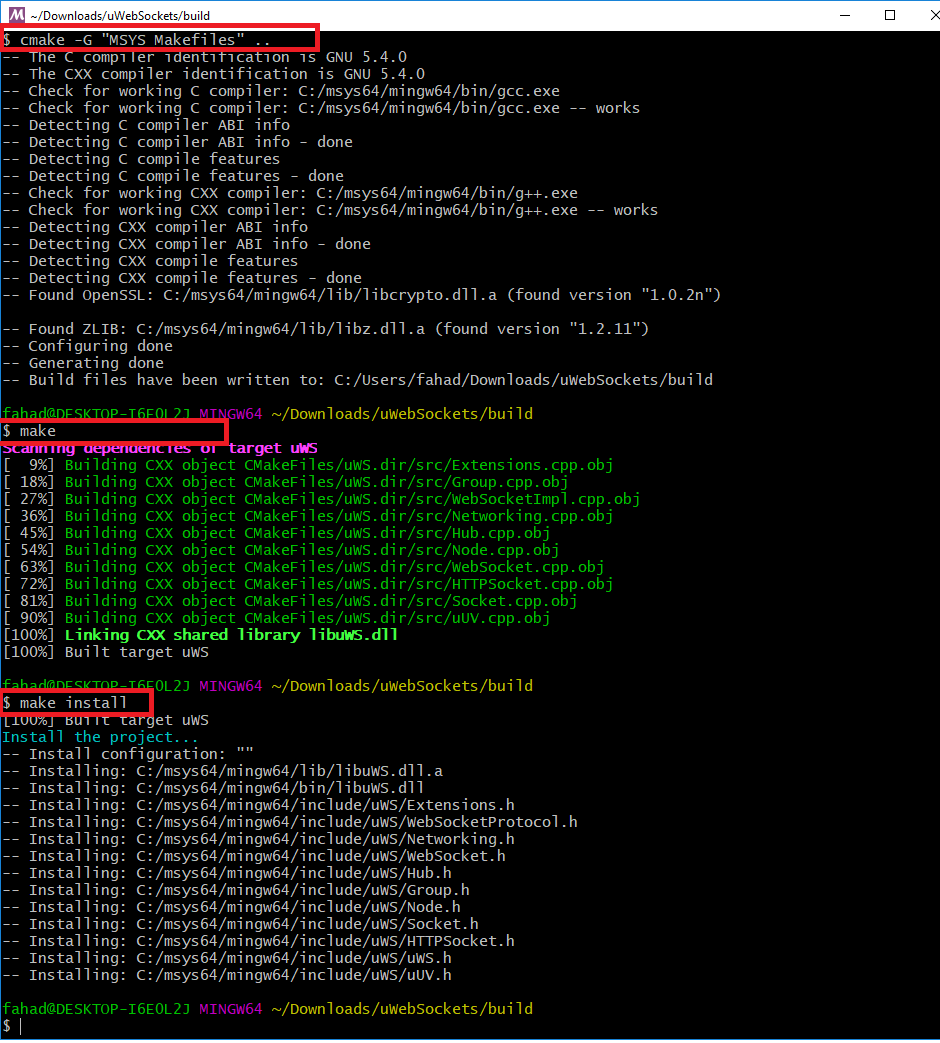Click the Install the project... text
Screen dimensions: 940x1043
(x=100, y=737)
